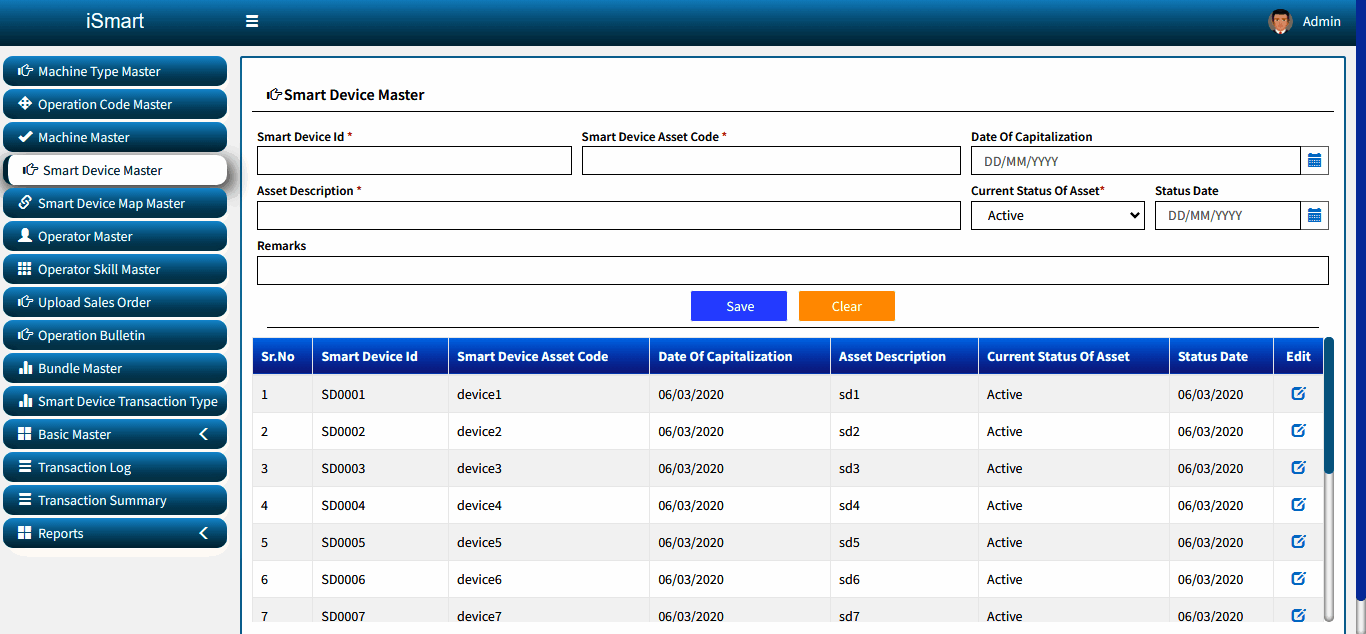Click into the Remarks text field
The height and width of the screenshot is (634, 1366).
pyautogui.click(x=793, y=270)
